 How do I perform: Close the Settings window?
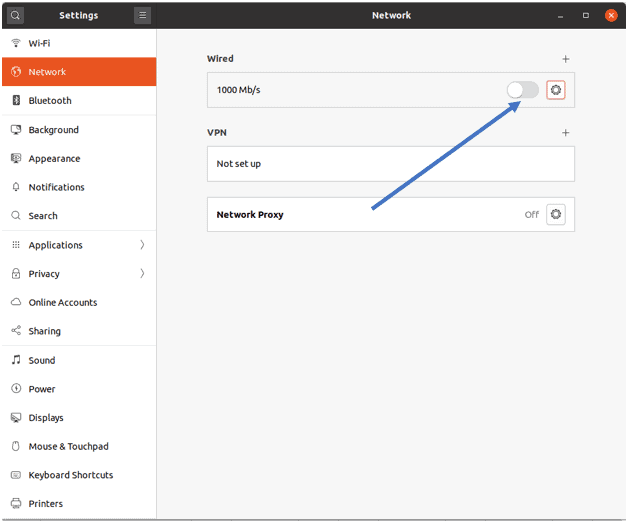pos(611,15)
